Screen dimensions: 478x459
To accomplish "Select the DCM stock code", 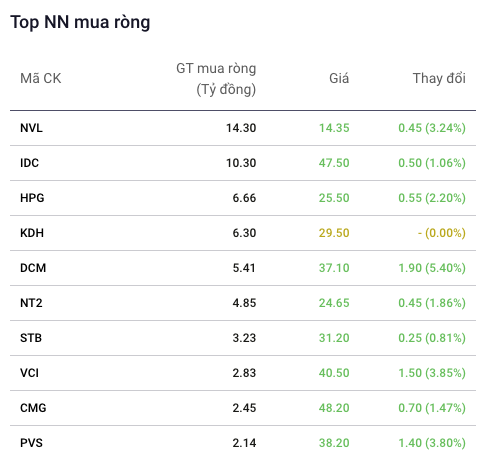I will point(33,268).
